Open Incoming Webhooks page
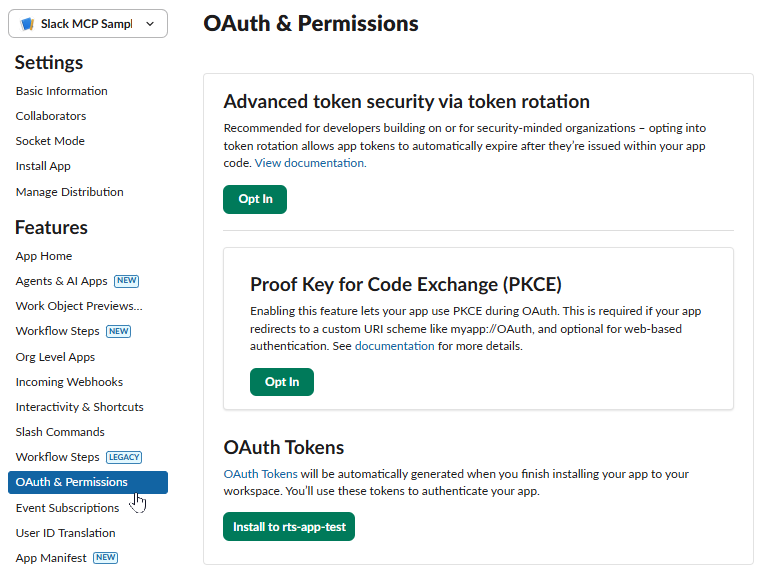The image size is (758, 570). [69, 382]
